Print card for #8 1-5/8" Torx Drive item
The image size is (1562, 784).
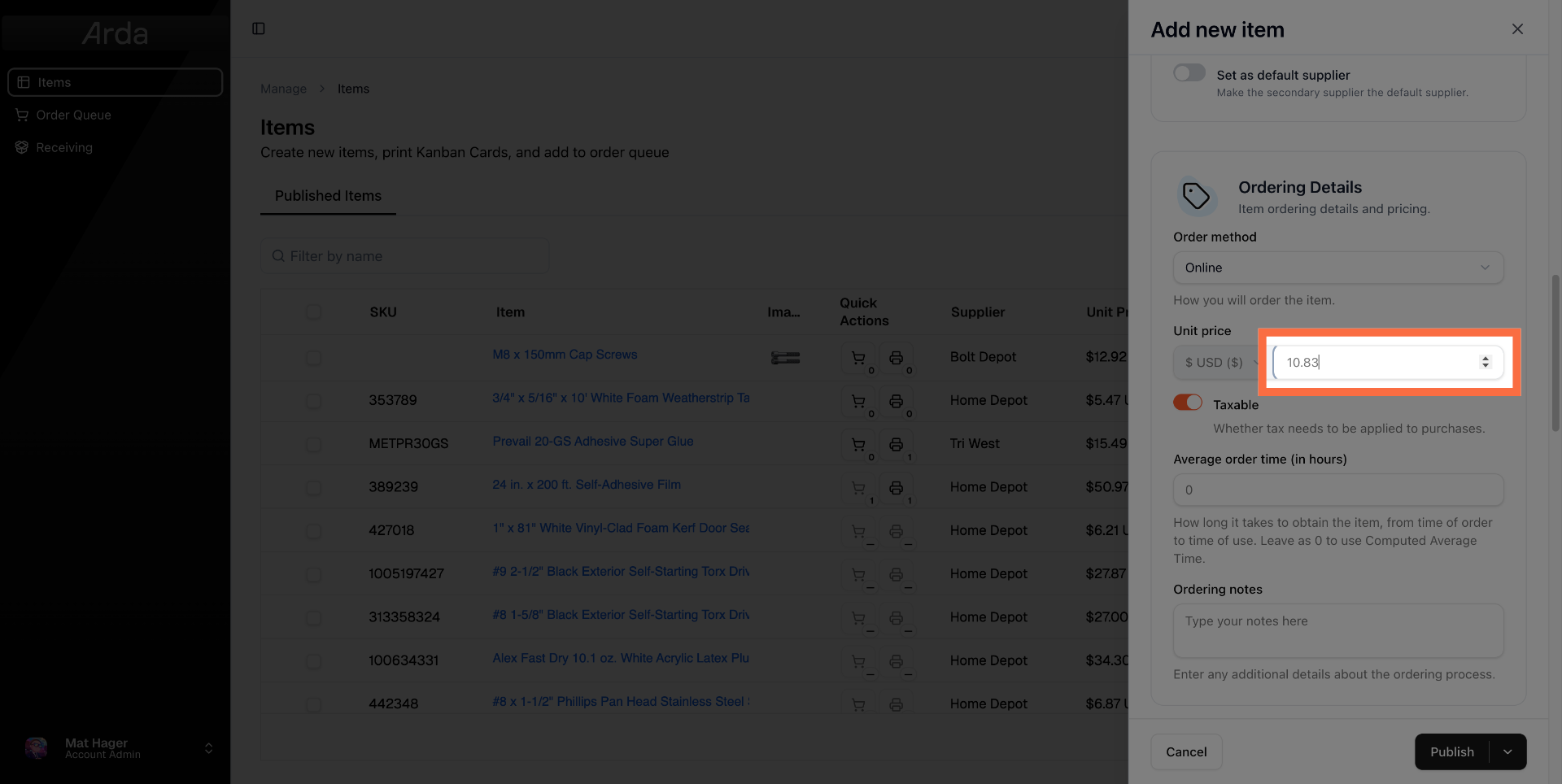coord(896,618)
